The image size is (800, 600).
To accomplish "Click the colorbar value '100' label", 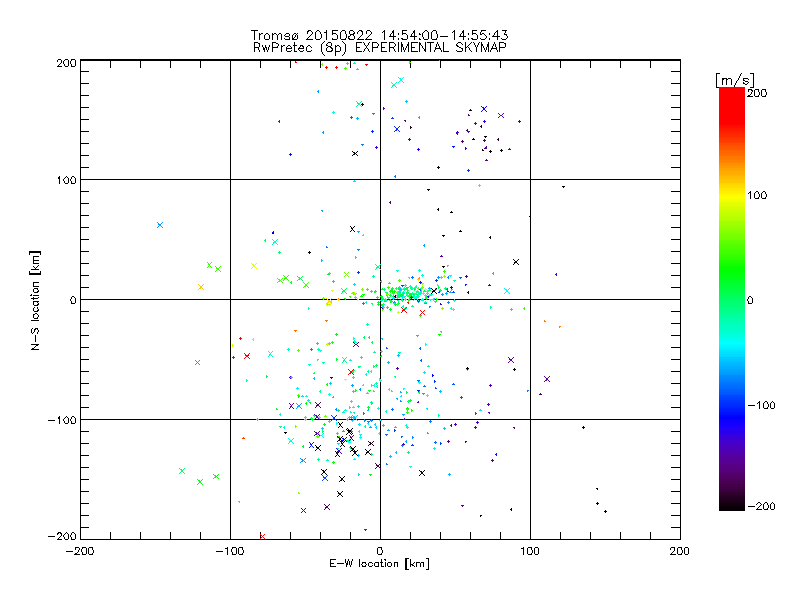I will click(757, 195).
